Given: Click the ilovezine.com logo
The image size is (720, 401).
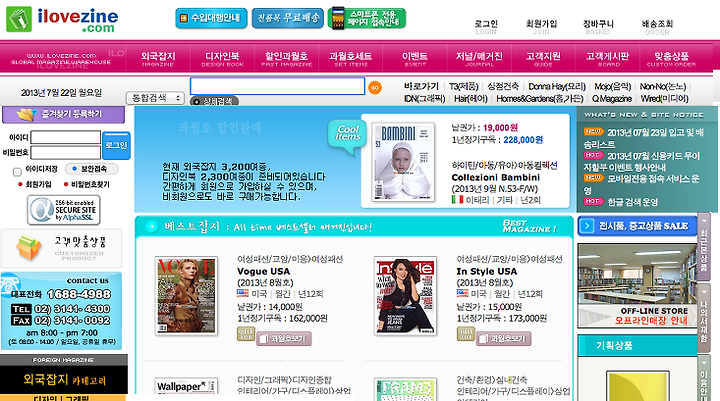Looking at the screenshot, I should tap(62, 20).
